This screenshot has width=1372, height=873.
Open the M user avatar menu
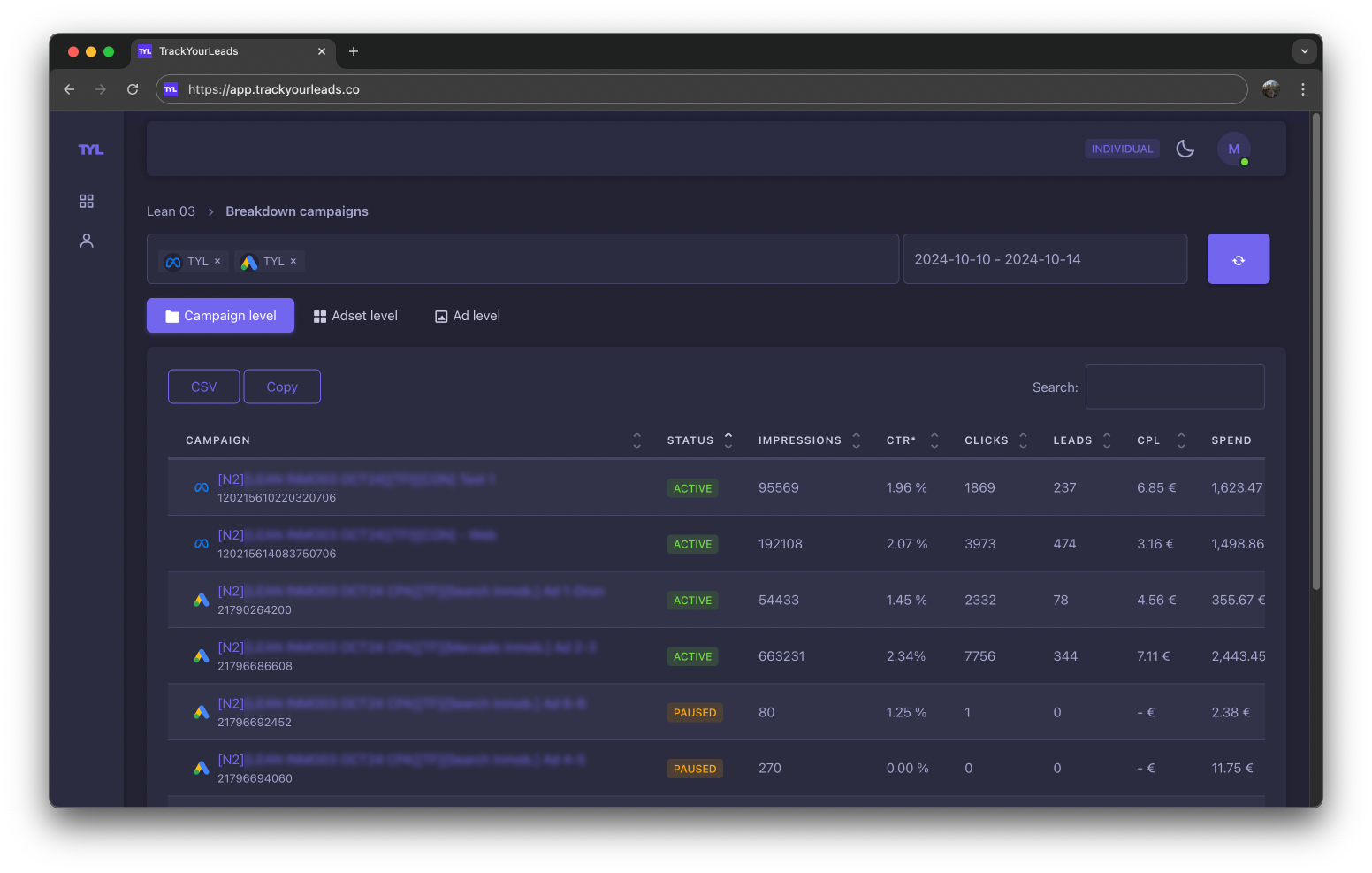1234,149
